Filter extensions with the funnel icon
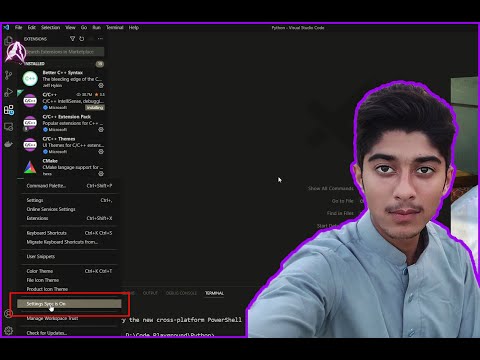Screen dimensions: 480x360 [x=72, y=39]
